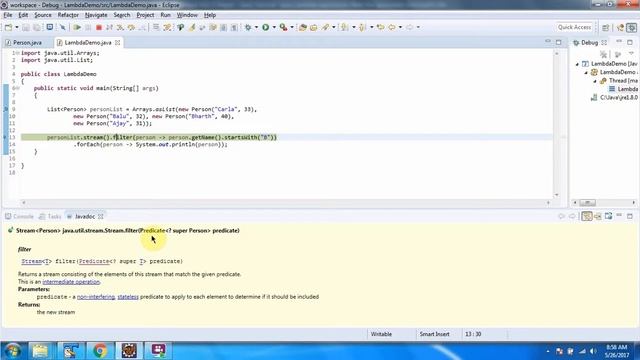Open Google Chrome from the taskbar
This screenshot has width=640, height=360.
click(x=100, y=351)
